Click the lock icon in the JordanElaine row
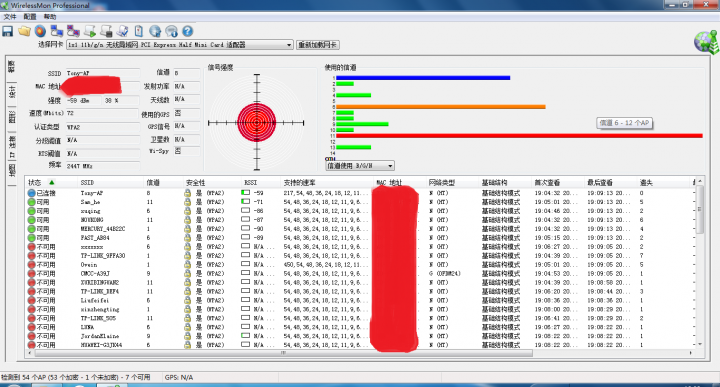This screenshot has width=720, height=387. pyautogui.click(x=187, y=336)
